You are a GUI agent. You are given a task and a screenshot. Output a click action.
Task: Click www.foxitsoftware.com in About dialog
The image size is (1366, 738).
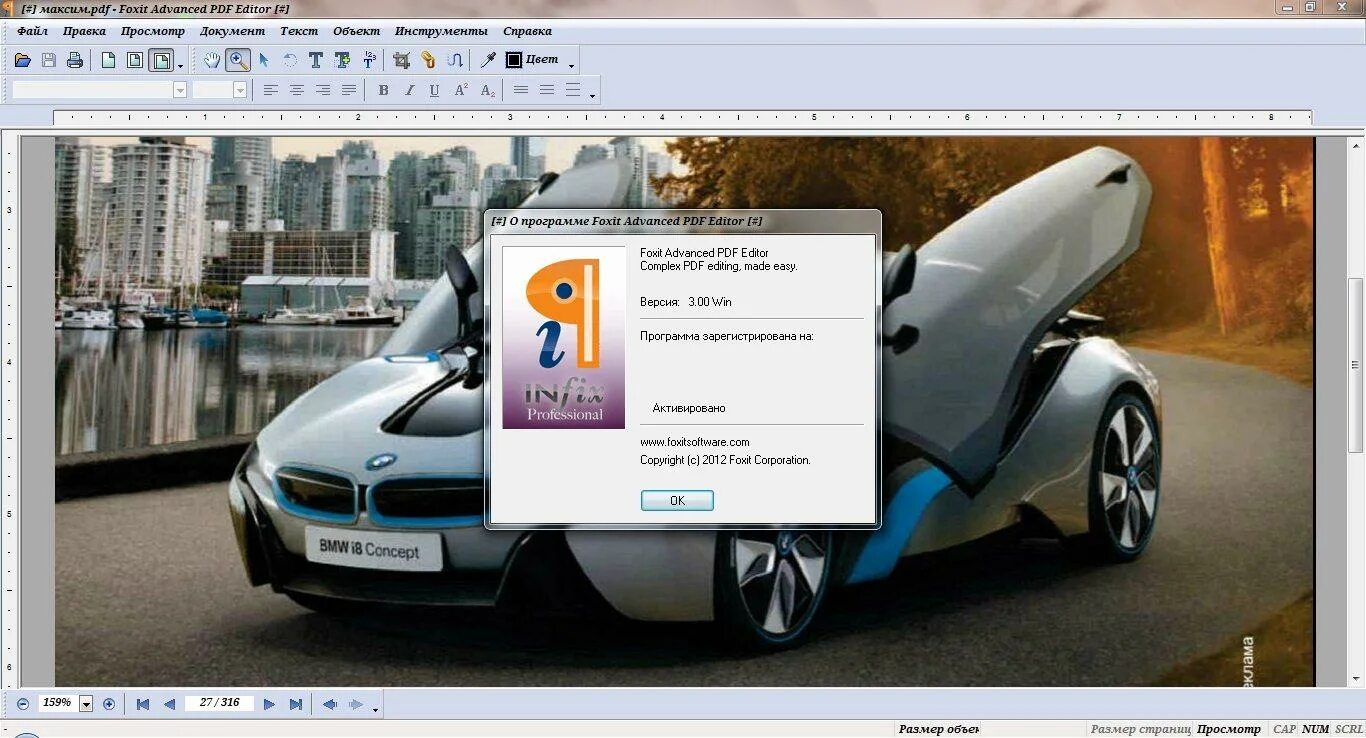(x=695, y=442)
